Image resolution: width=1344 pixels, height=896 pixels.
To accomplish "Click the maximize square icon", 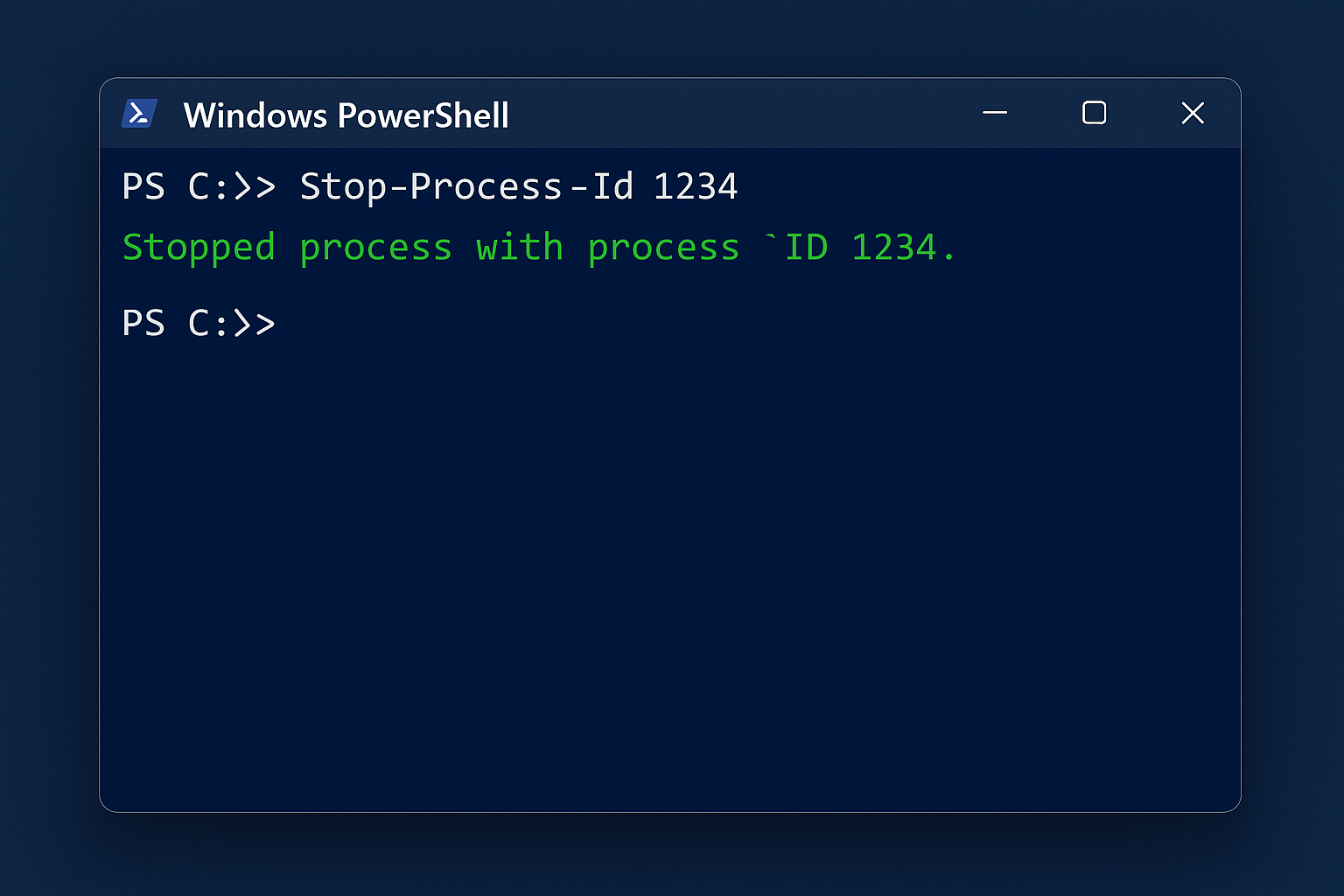I will point(1094,114).
